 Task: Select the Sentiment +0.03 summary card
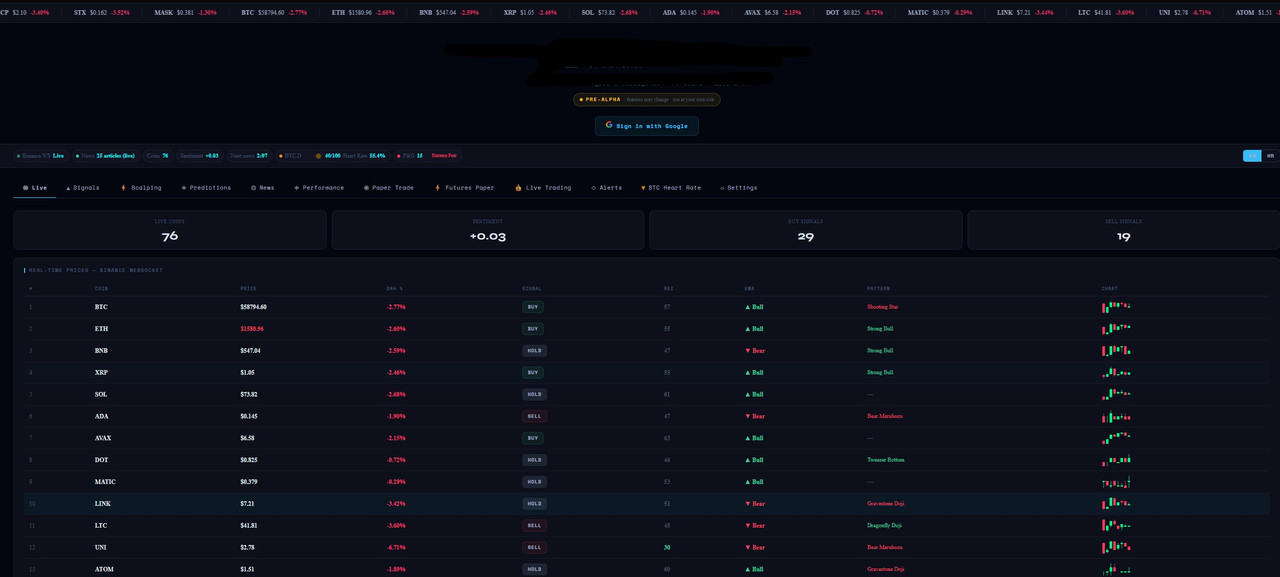(488, 230)
